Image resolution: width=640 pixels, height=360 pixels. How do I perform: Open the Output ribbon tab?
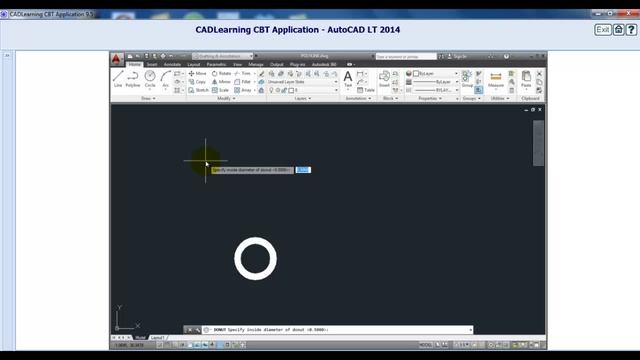(276, 64)
